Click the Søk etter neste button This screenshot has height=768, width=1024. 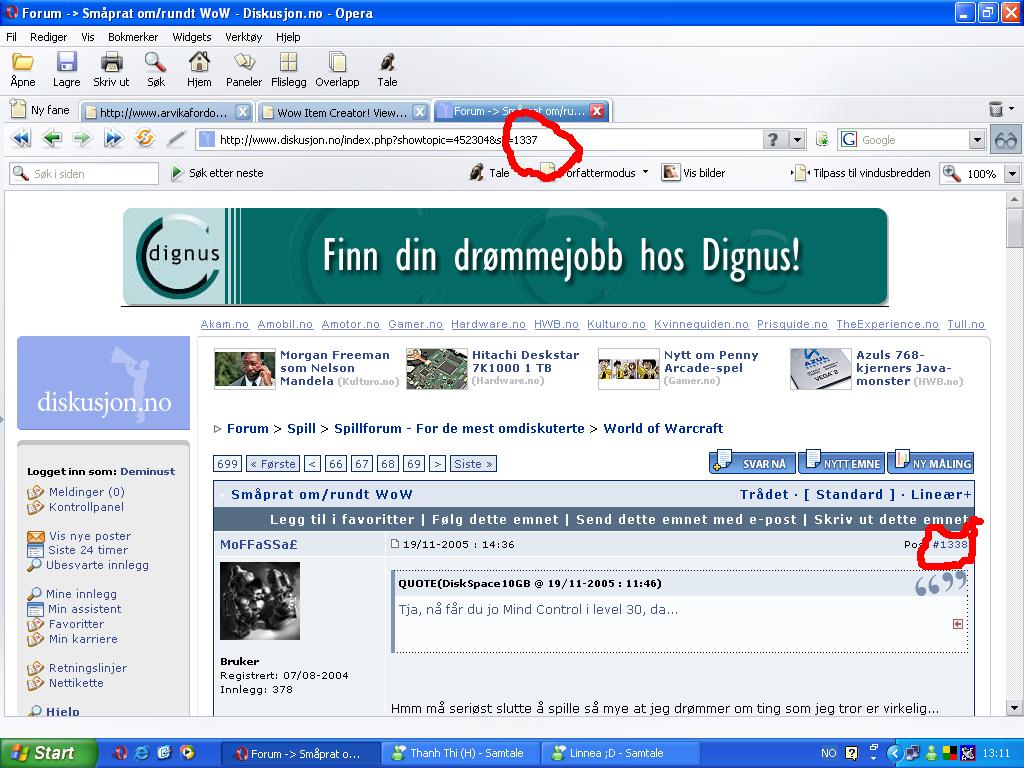coord(217,173)
